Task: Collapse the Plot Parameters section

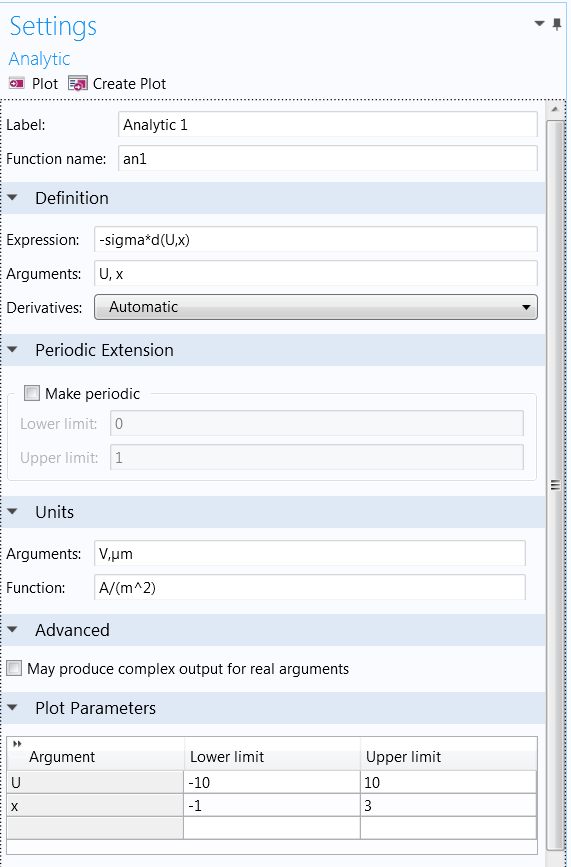Action: point(13,708)
